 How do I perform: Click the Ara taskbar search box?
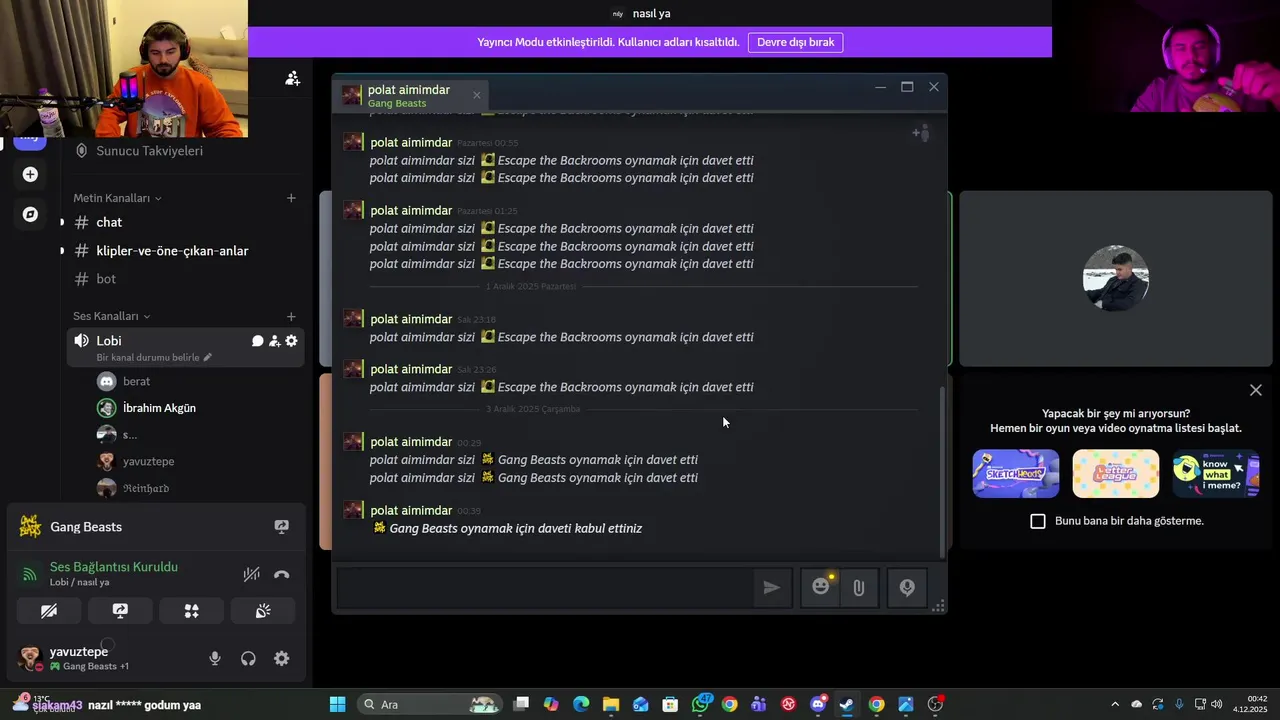coord(430,704)
